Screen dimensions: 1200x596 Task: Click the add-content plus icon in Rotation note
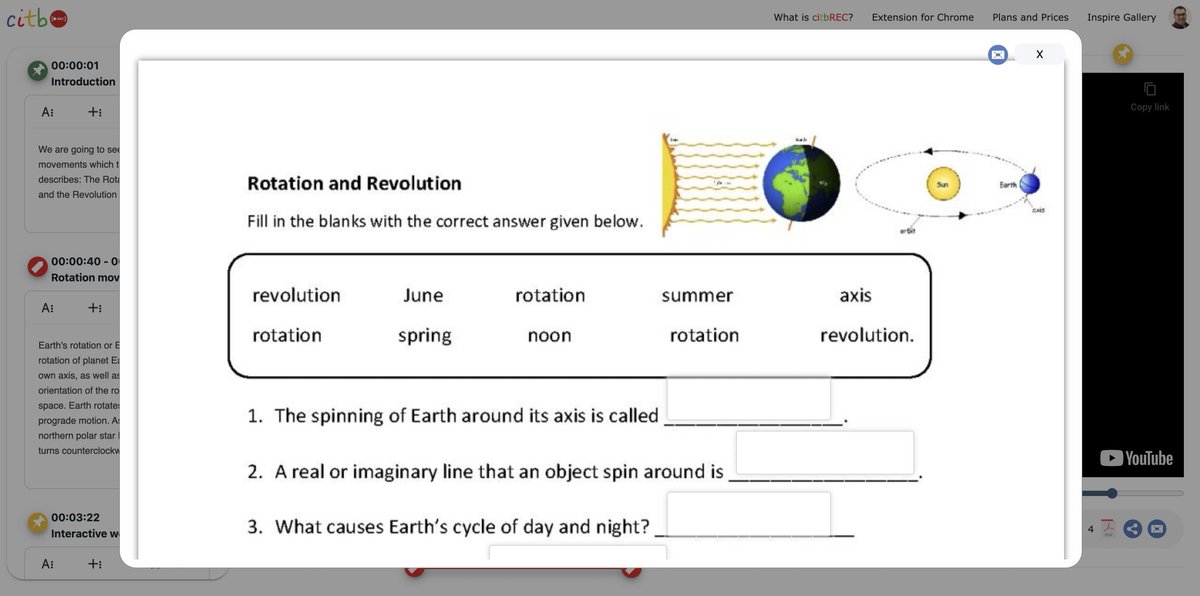(x=94, y=308)
